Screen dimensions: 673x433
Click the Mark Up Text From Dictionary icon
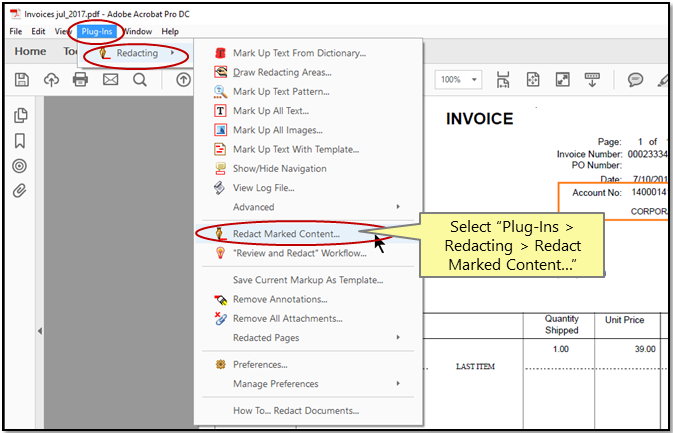tap(220, 53)
